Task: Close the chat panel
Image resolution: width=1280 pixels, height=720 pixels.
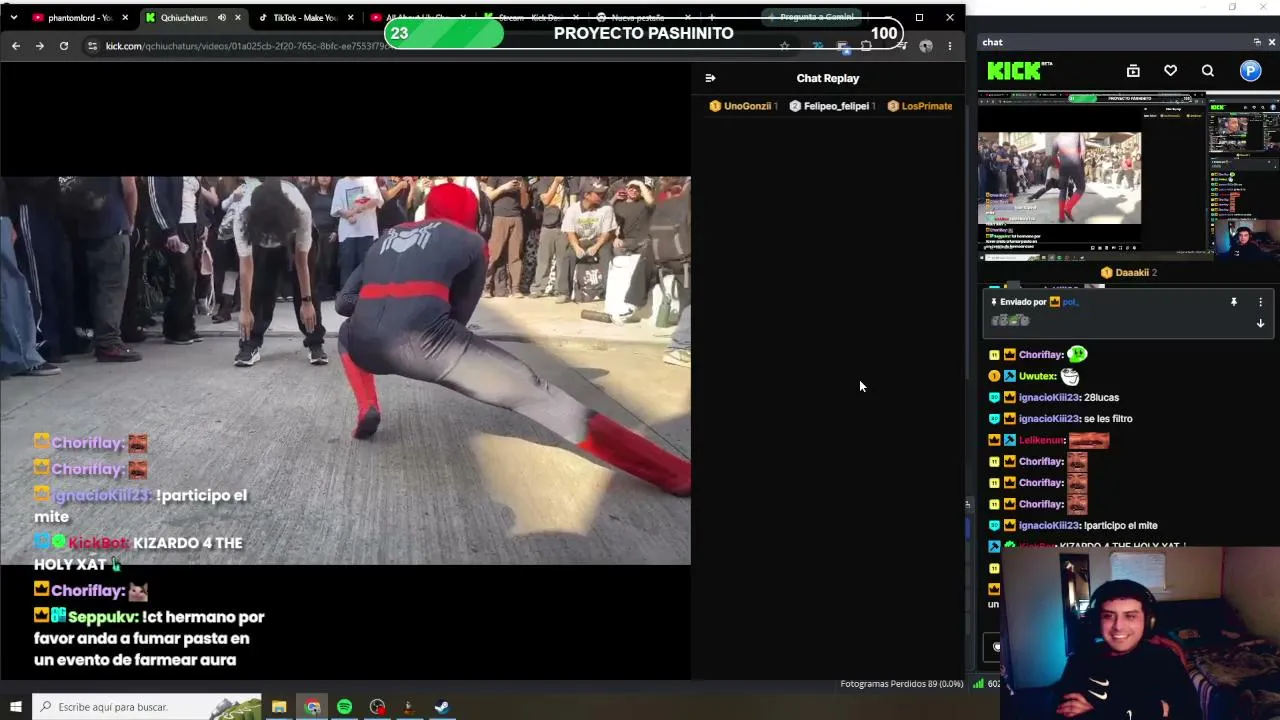Action: [1271, 42]
